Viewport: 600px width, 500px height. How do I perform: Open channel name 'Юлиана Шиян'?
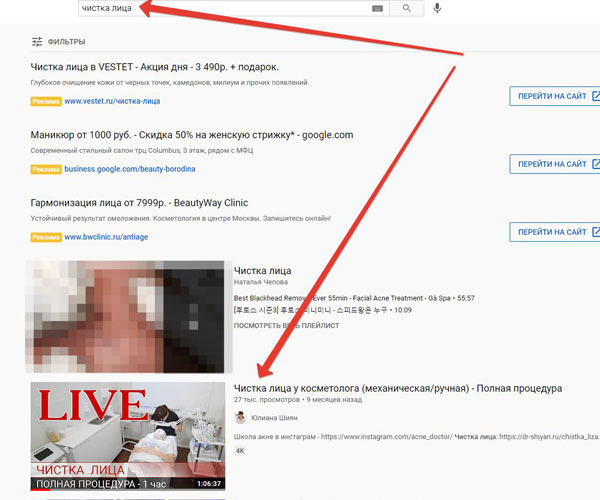point(274,418)
